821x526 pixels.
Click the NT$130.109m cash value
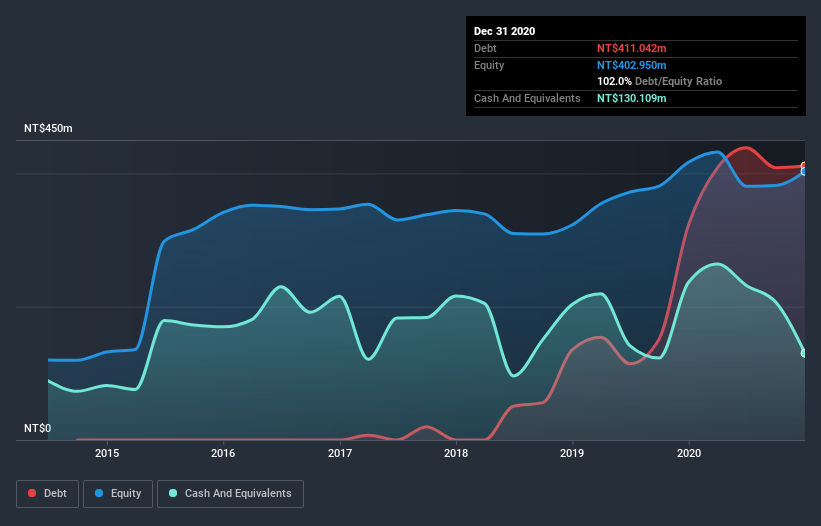coord(631,98)
